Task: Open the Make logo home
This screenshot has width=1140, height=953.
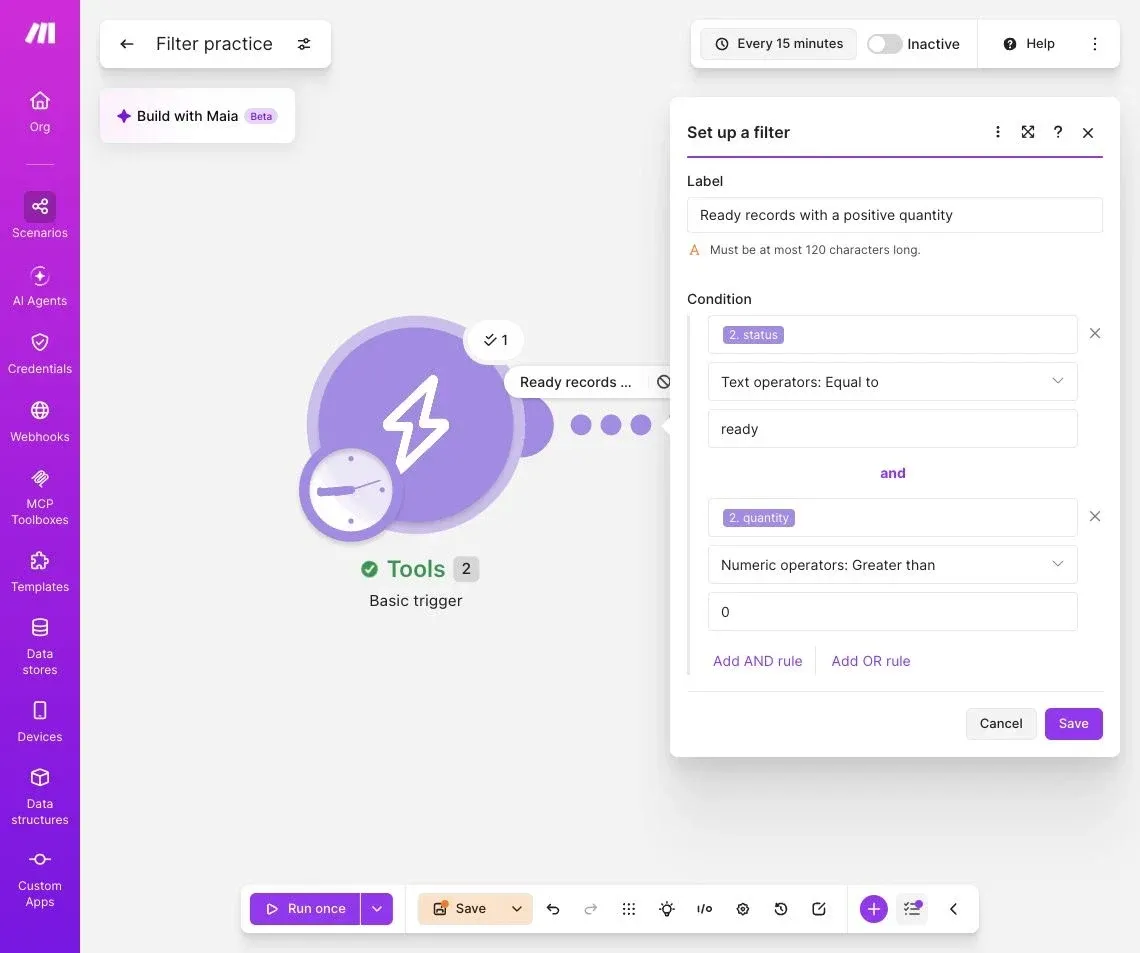Action: point(40,33)
